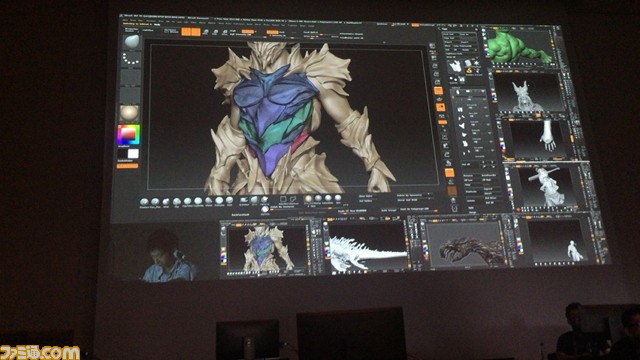The width and height of the screenshot is (640, 360).
Task: Pick the white main color swatch
Action: point(133,153)
